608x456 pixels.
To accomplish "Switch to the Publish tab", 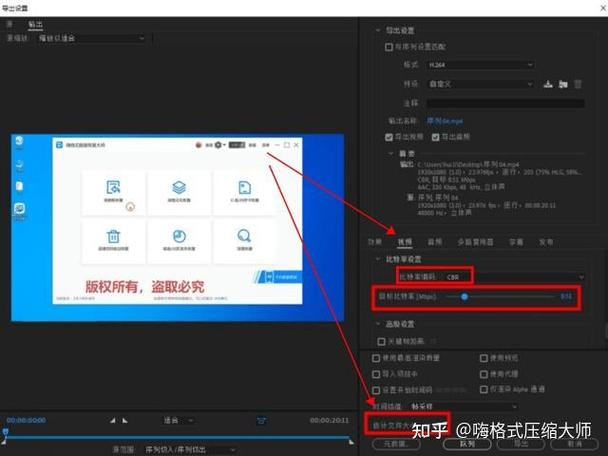I will 546,242.
